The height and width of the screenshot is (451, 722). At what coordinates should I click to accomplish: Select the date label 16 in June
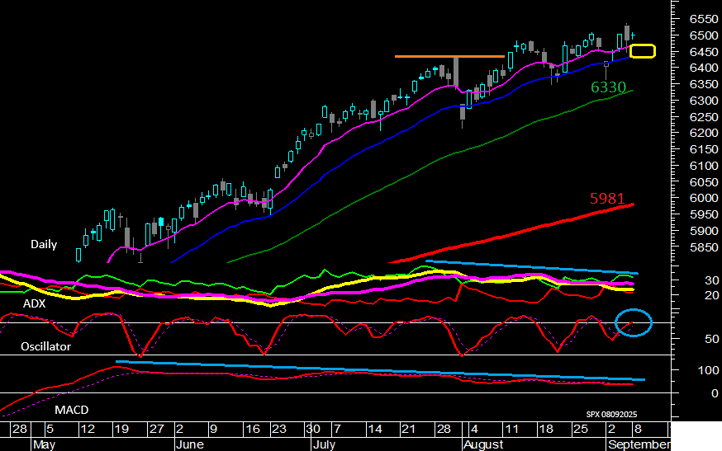coord(253,429)
